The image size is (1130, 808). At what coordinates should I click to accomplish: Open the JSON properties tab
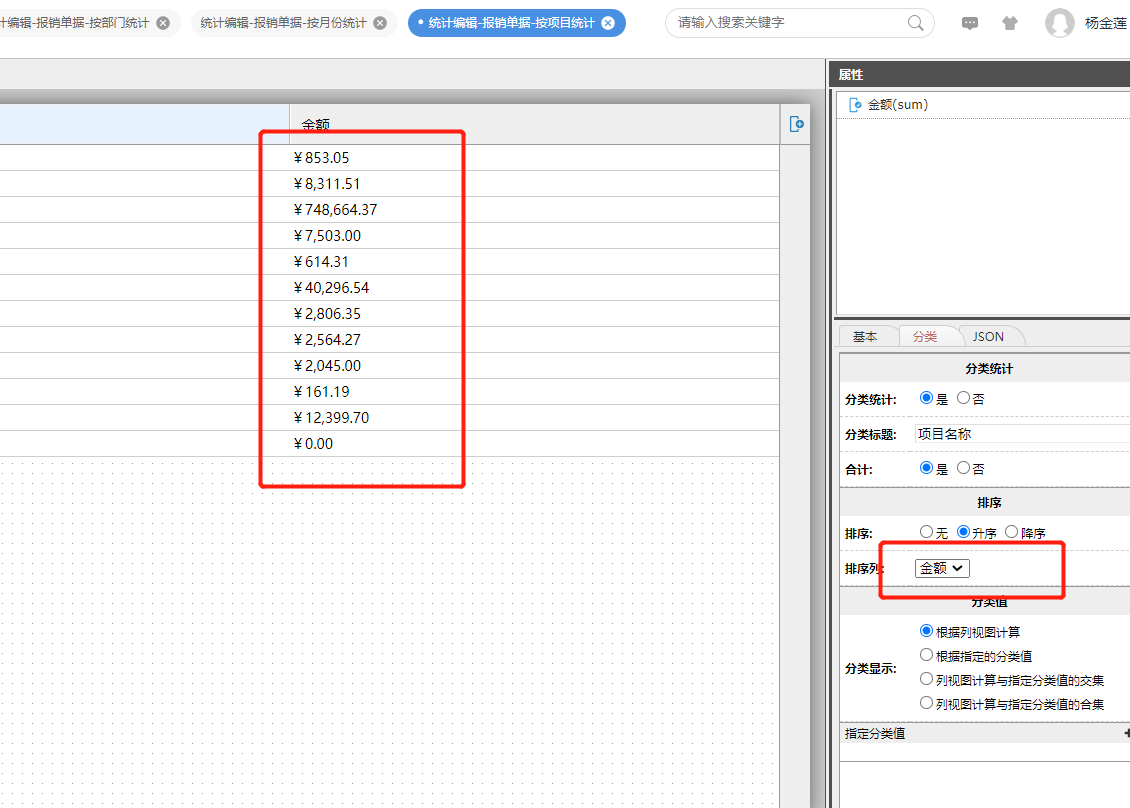(x=988, y=337)
